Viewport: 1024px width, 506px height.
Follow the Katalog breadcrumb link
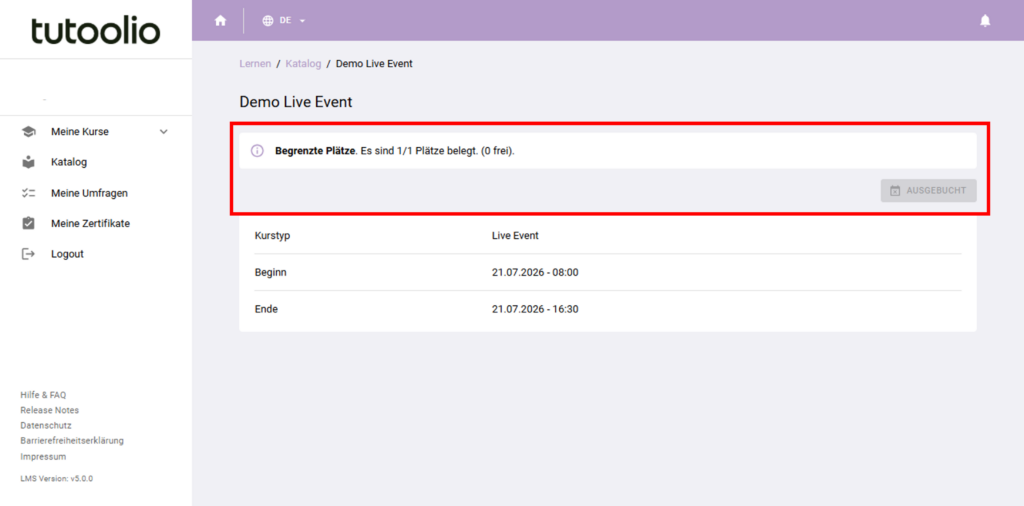[303, 63]
